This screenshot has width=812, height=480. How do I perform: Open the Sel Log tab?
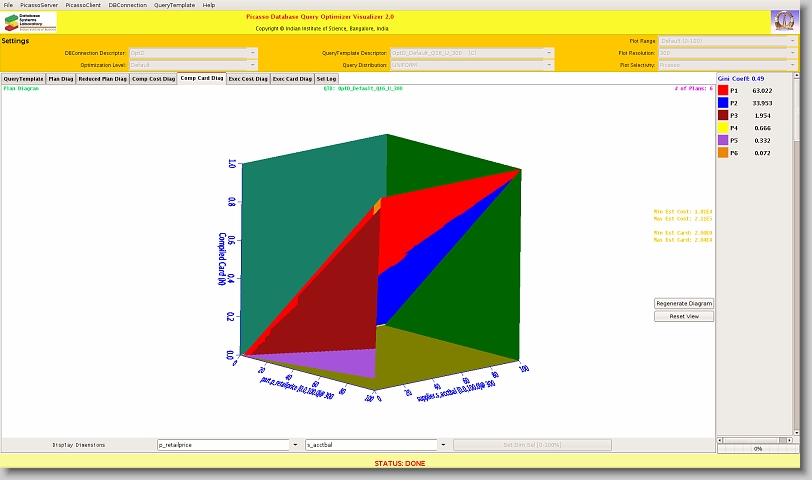326,78
